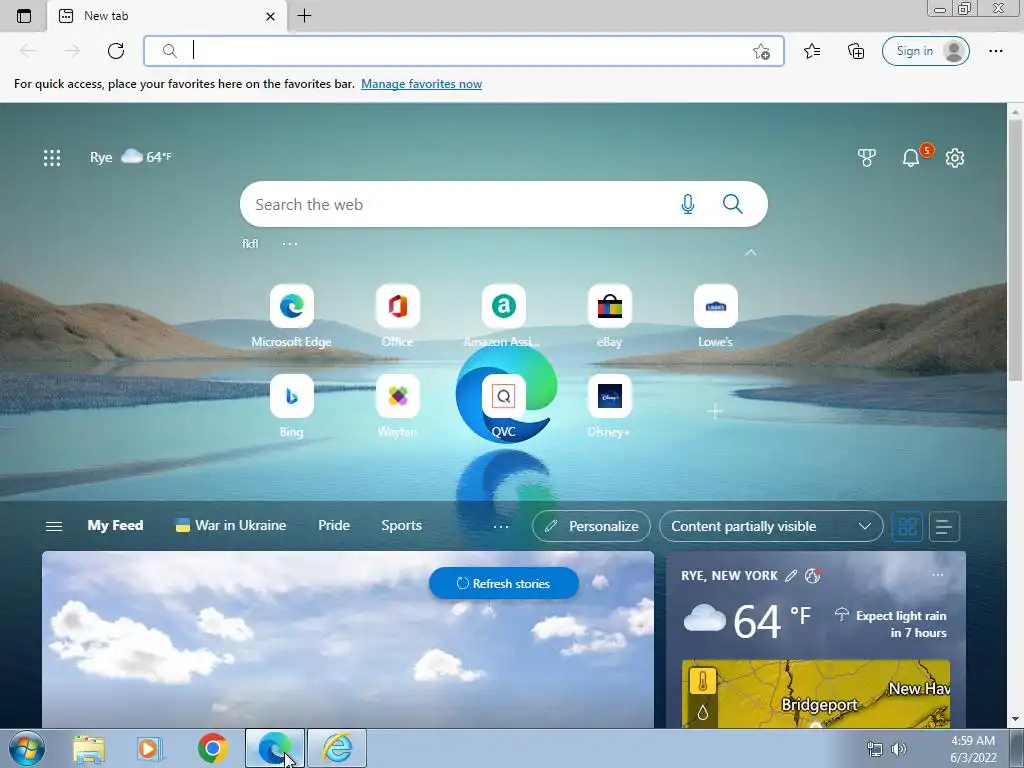Open the Collections icon
The width and height of the screenshot is (1024, 768).
[x=856, y=51]
